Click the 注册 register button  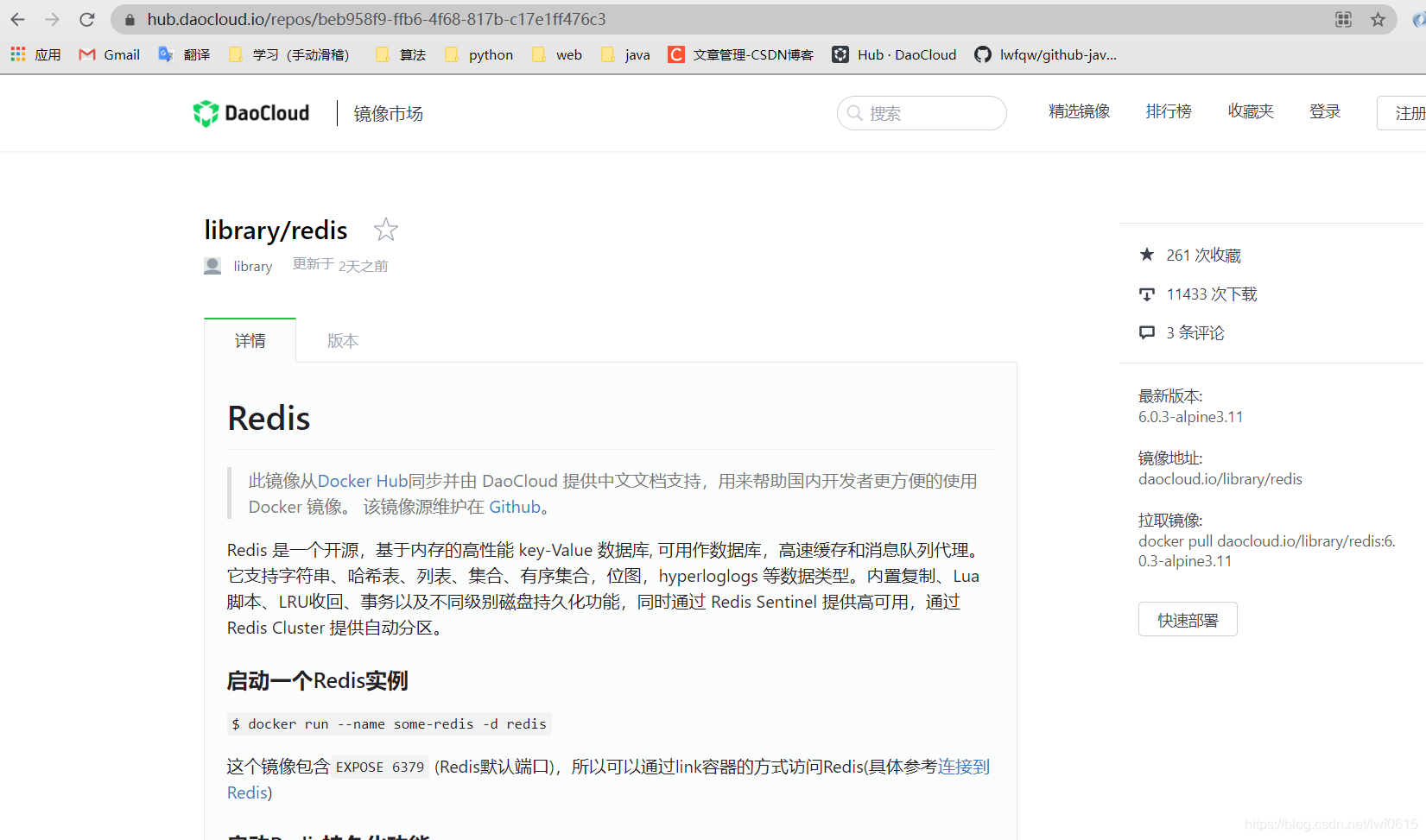(x=1403, y=113)
